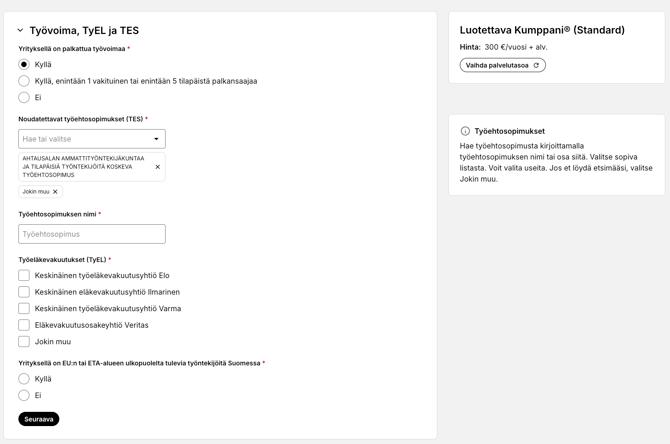Screen dimensions: 670x444
Task: Click the Työehtosopimukset help heading
Action: tap(509, 131)
